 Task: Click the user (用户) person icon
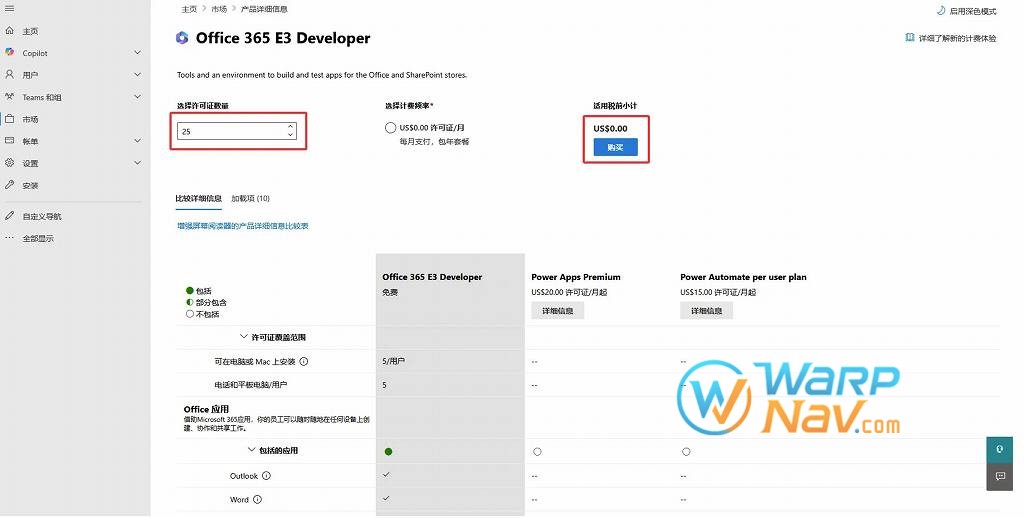9,74
